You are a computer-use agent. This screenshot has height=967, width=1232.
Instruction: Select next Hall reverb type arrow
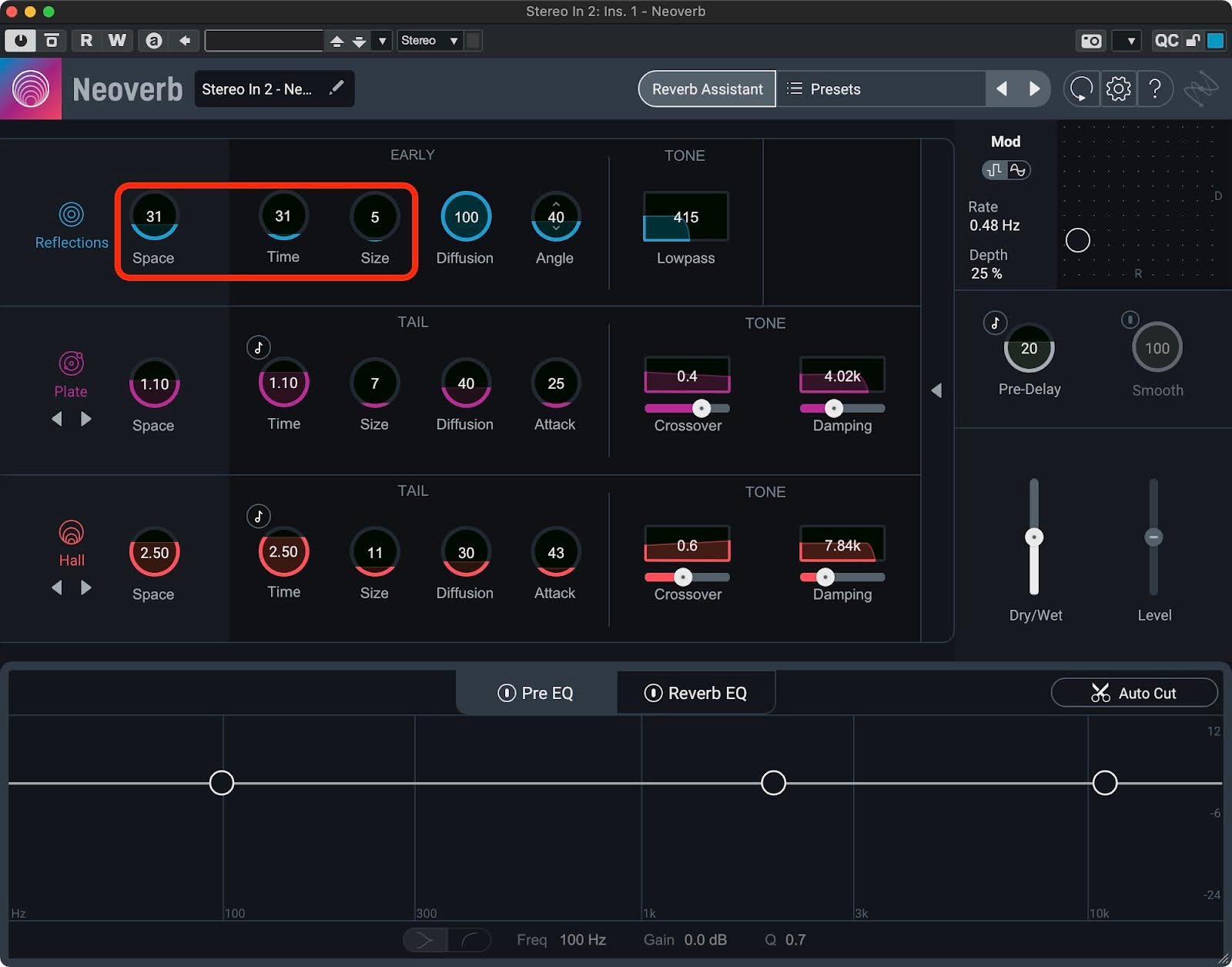pyautogui.click(x=85, y=587)
